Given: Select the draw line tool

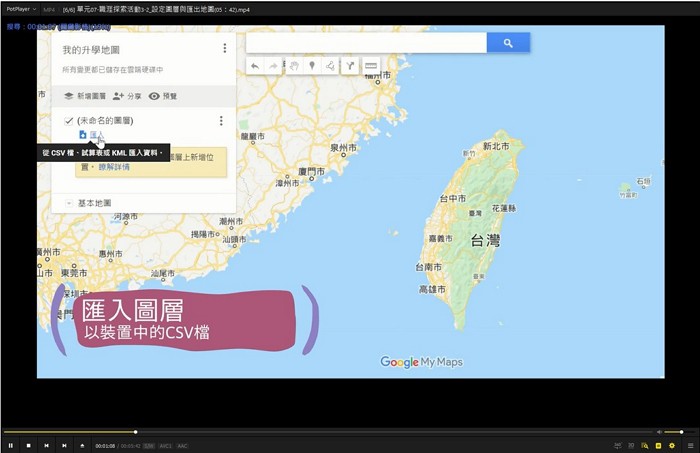Looking at the screenshot, I should pos(330,66).
